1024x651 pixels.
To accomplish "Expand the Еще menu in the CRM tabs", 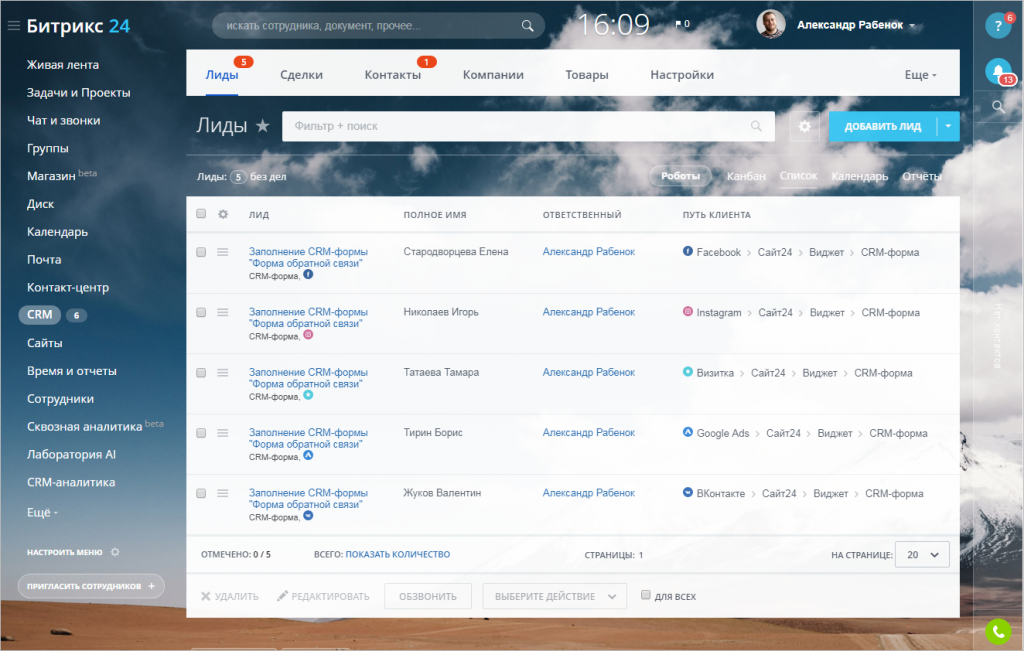I will tap(920, 75).
